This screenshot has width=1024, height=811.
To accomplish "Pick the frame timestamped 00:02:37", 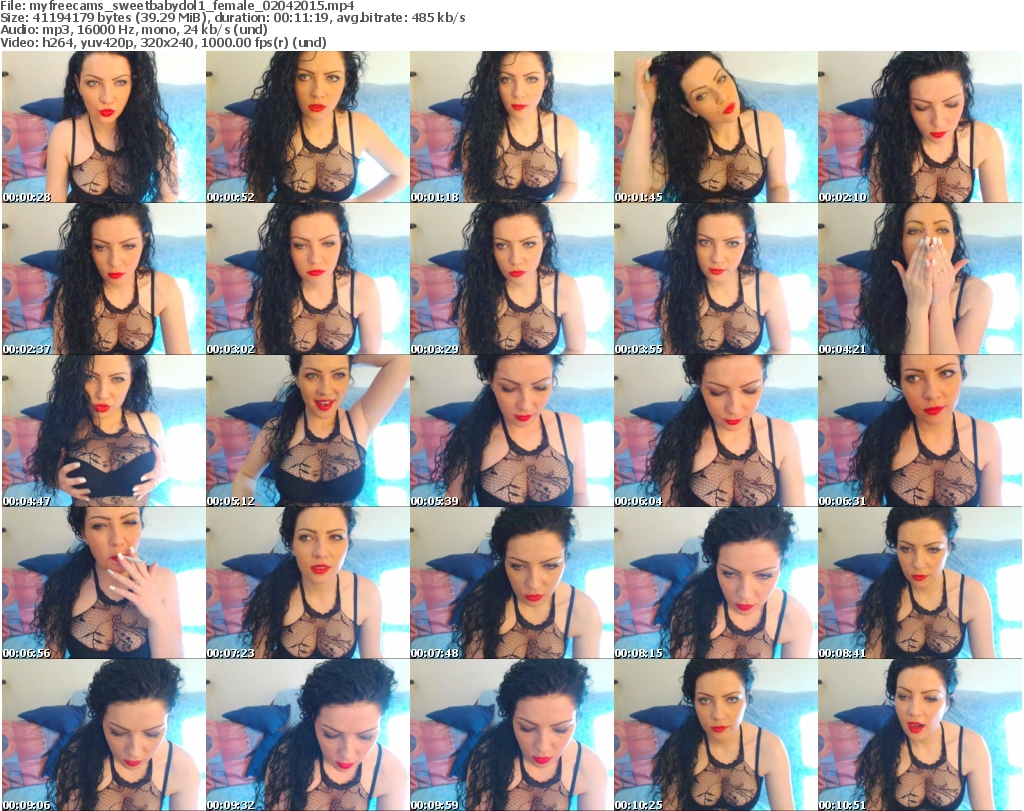I will 103,279.
